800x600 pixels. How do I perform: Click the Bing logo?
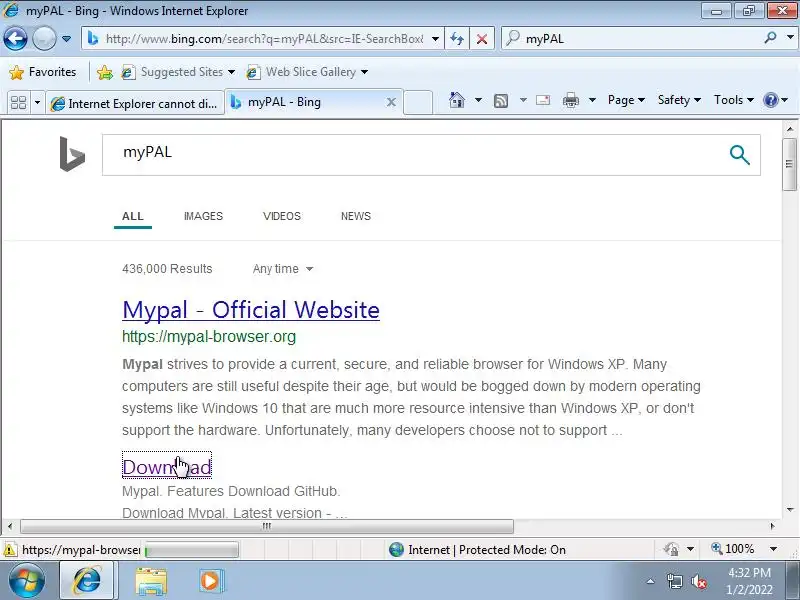(72, 154)
